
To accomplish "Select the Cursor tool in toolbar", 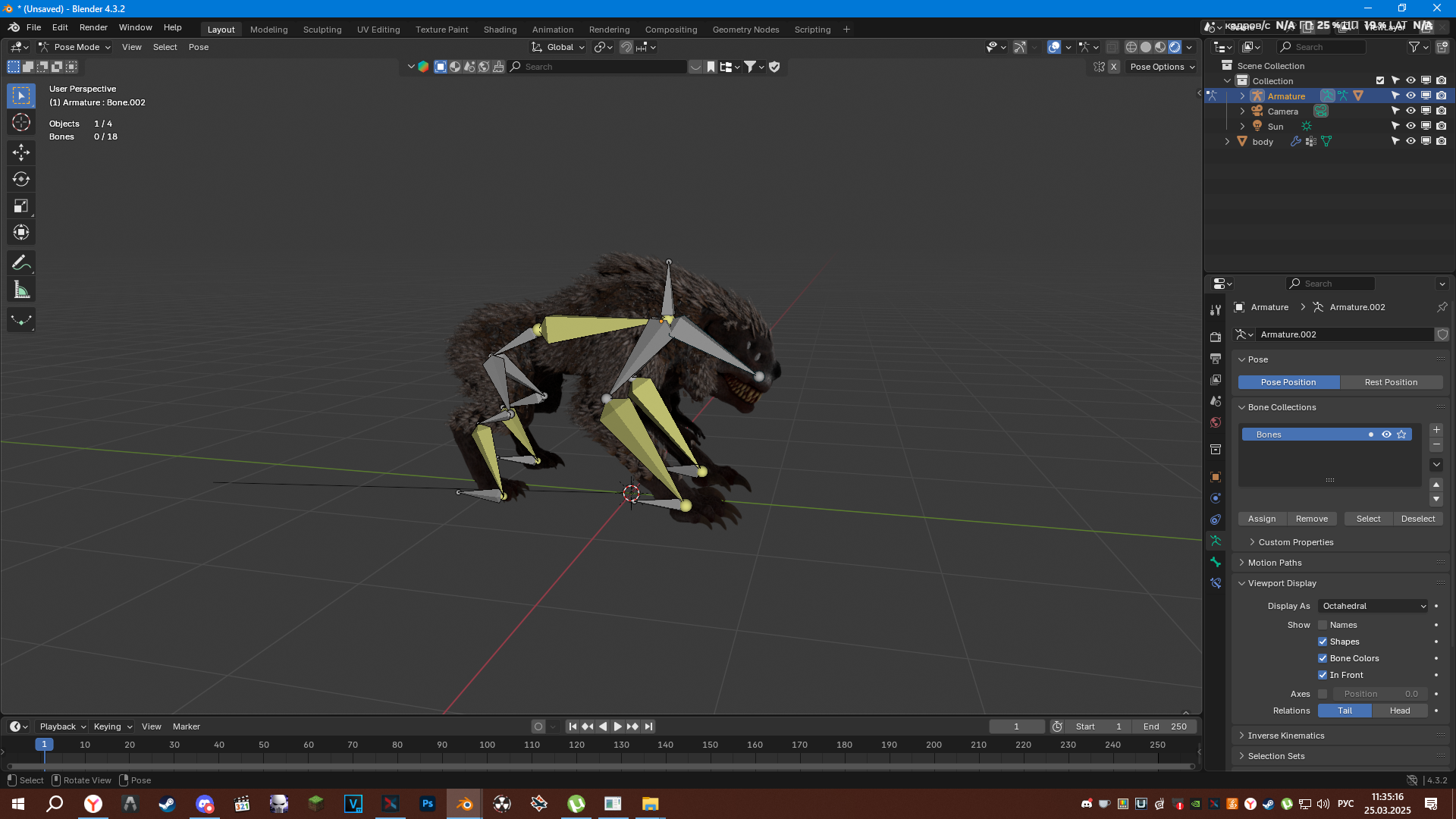I will tap(21, 123).
